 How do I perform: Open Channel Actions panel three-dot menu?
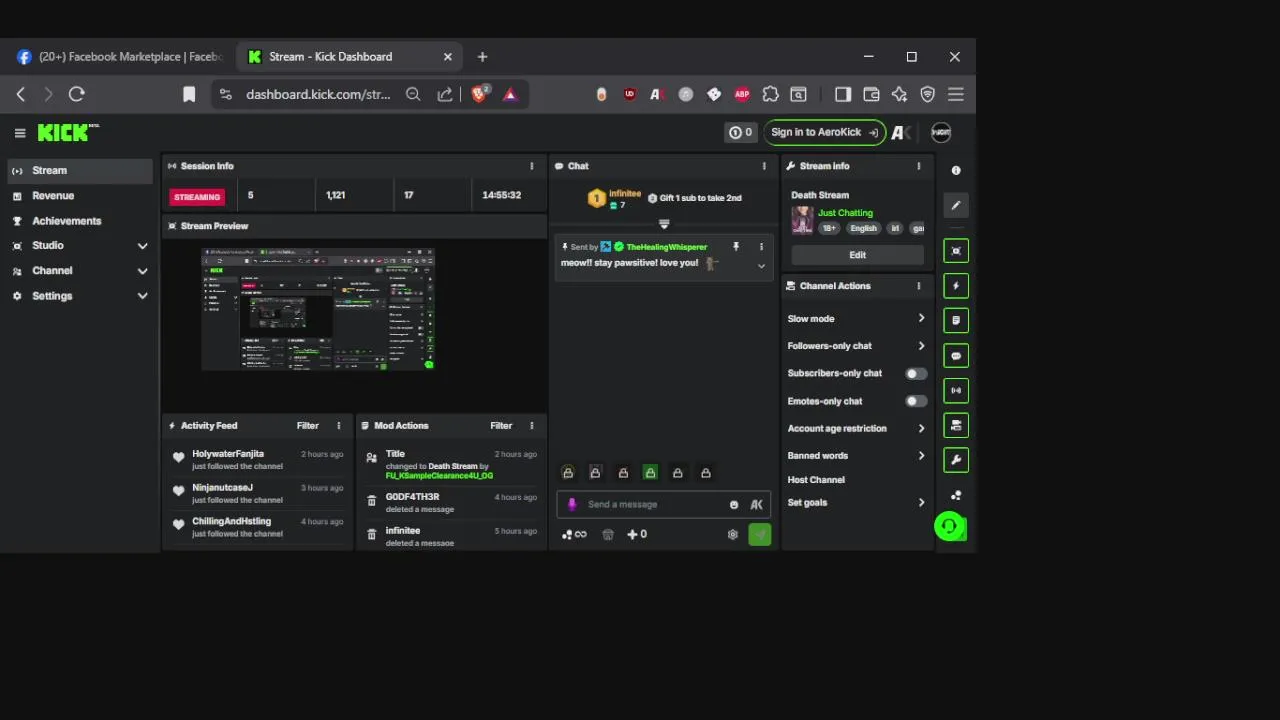(918, 286)
